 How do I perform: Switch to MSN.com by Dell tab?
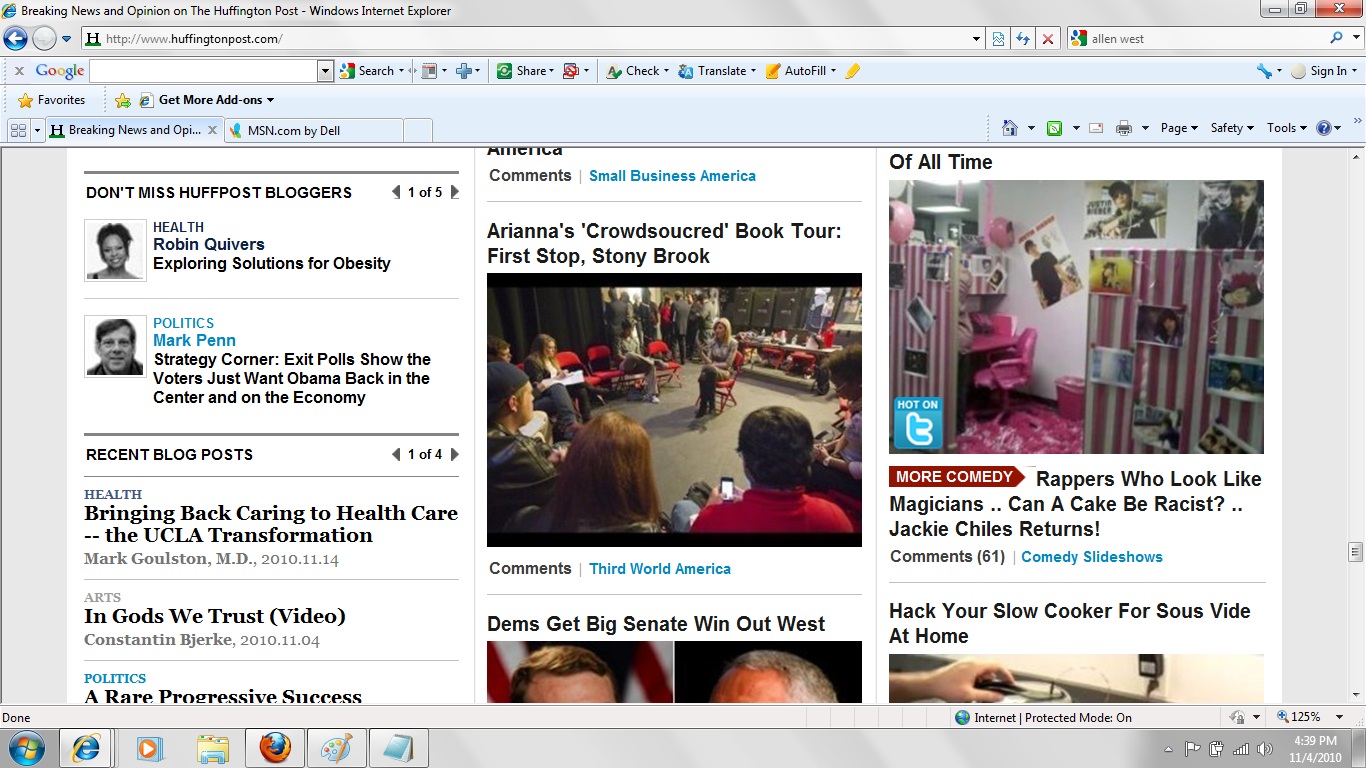tap(313, 130)
